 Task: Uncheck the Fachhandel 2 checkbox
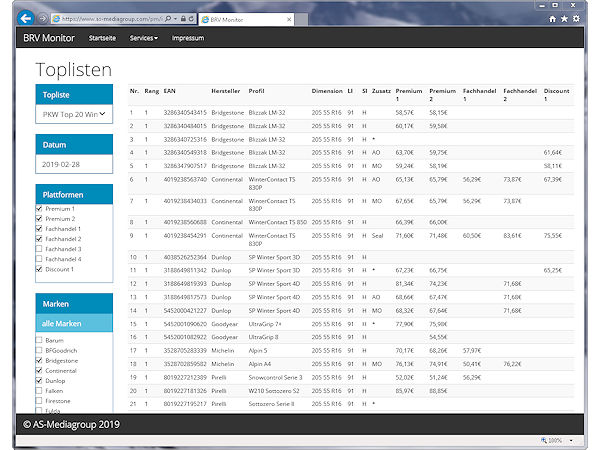click(x=39, y=239)
